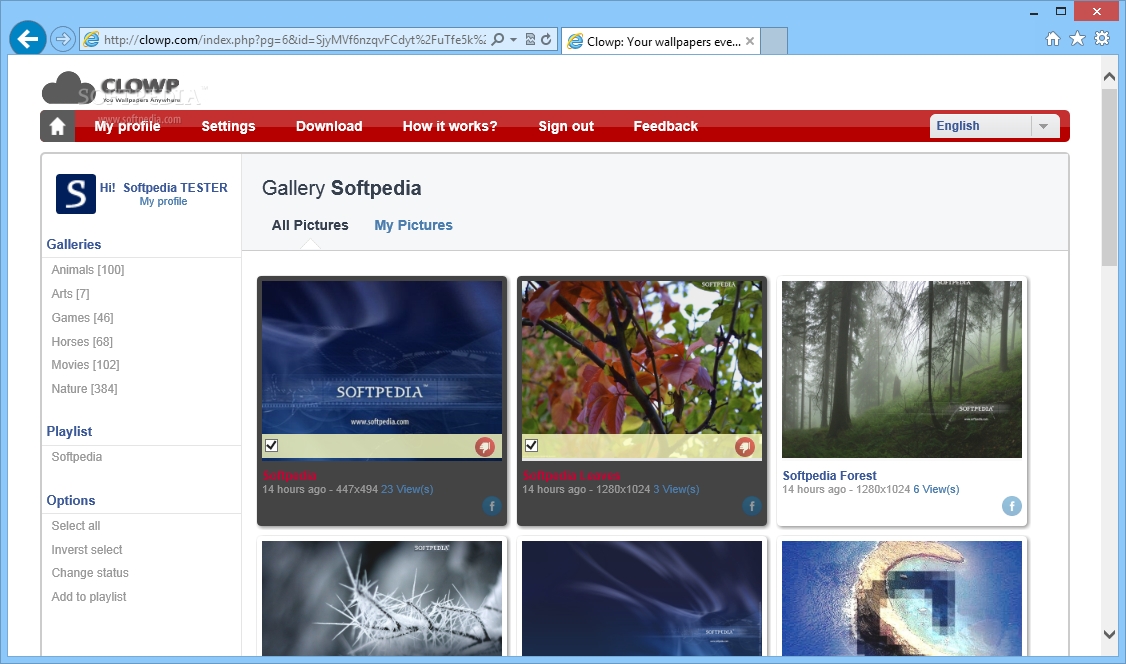Click the Softpedia TESTER username
This screenshot has height=664, width=1126.
[175, 187]
